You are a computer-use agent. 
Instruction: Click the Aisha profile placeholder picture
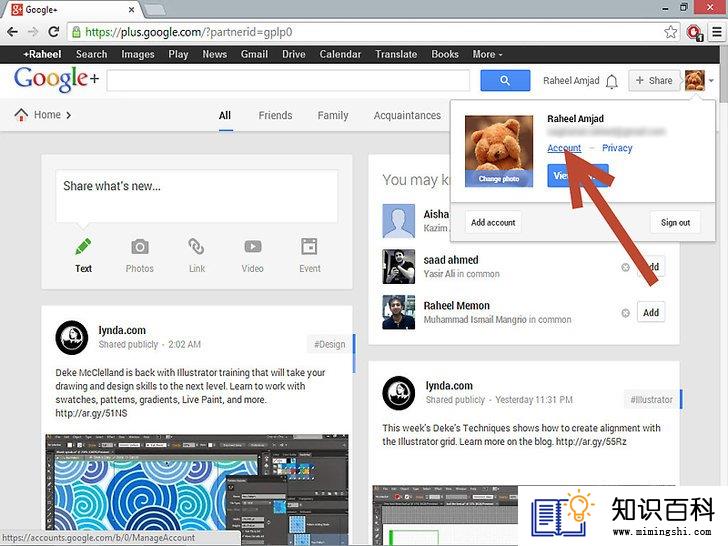398,221
